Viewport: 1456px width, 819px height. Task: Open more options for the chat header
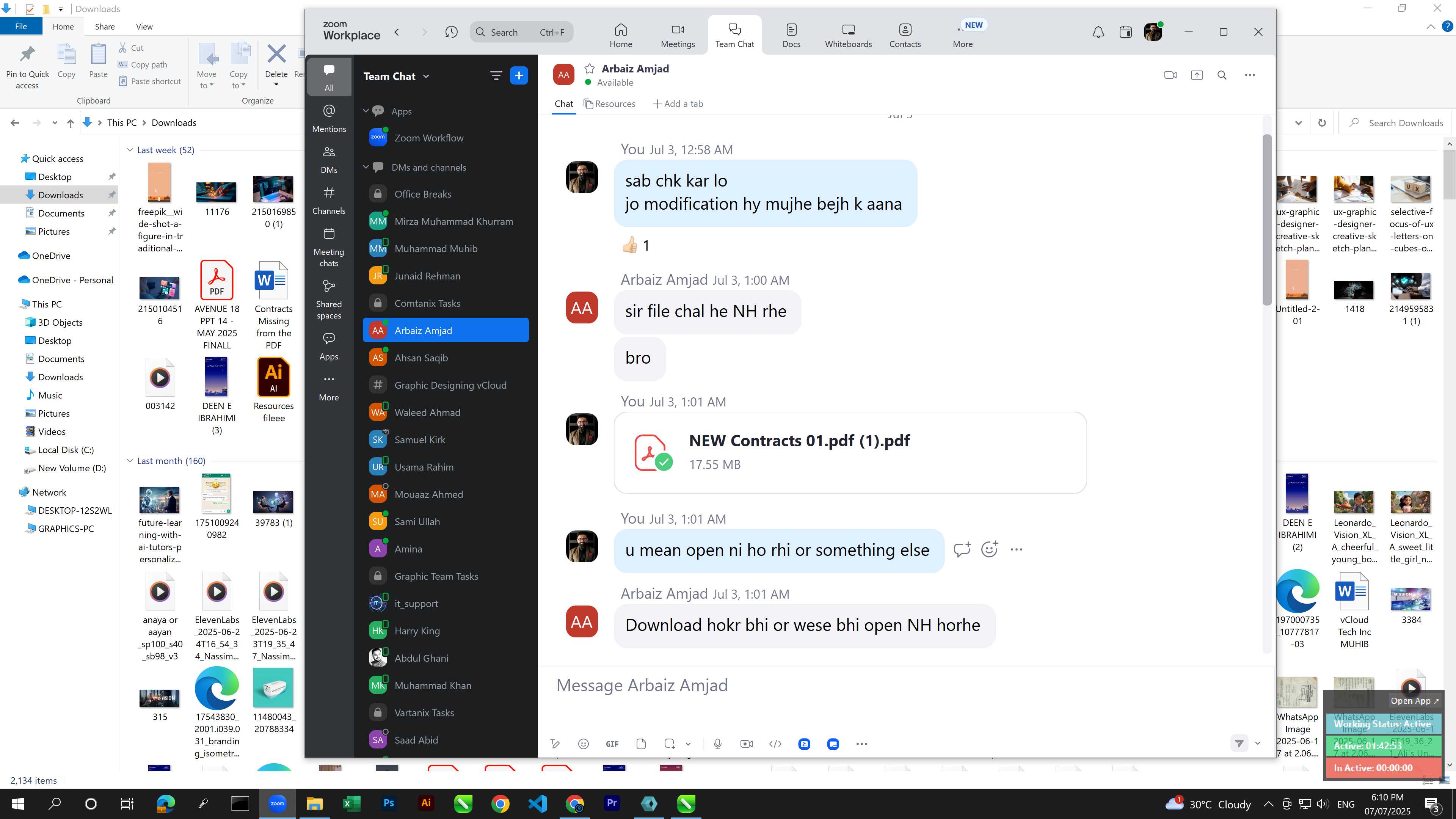click(1250, 75)
